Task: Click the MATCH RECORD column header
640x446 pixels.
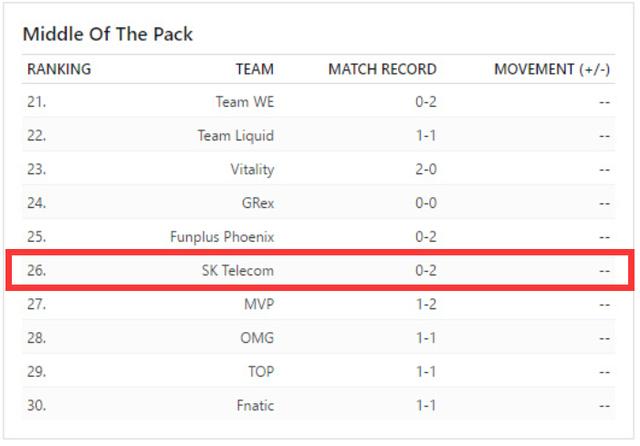Action: 382,69
